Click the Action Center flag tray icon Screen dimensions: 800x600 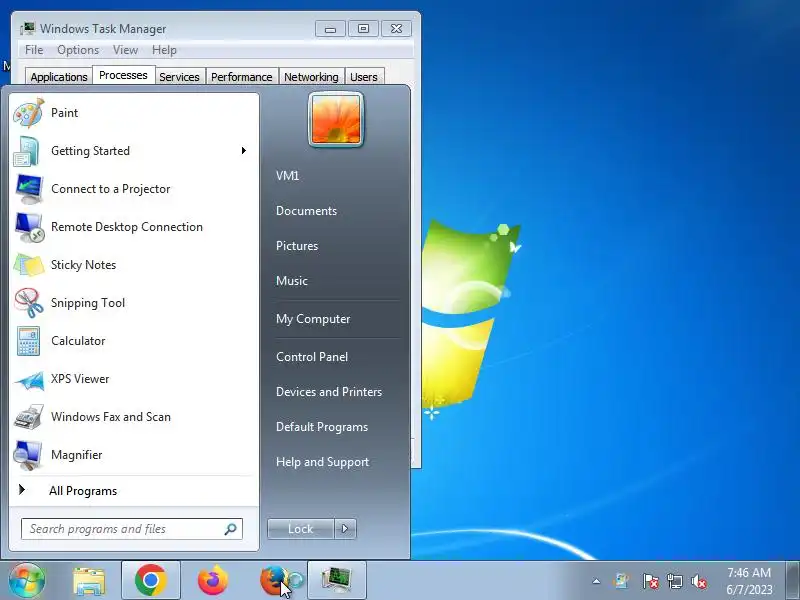[x=650, y=581]
